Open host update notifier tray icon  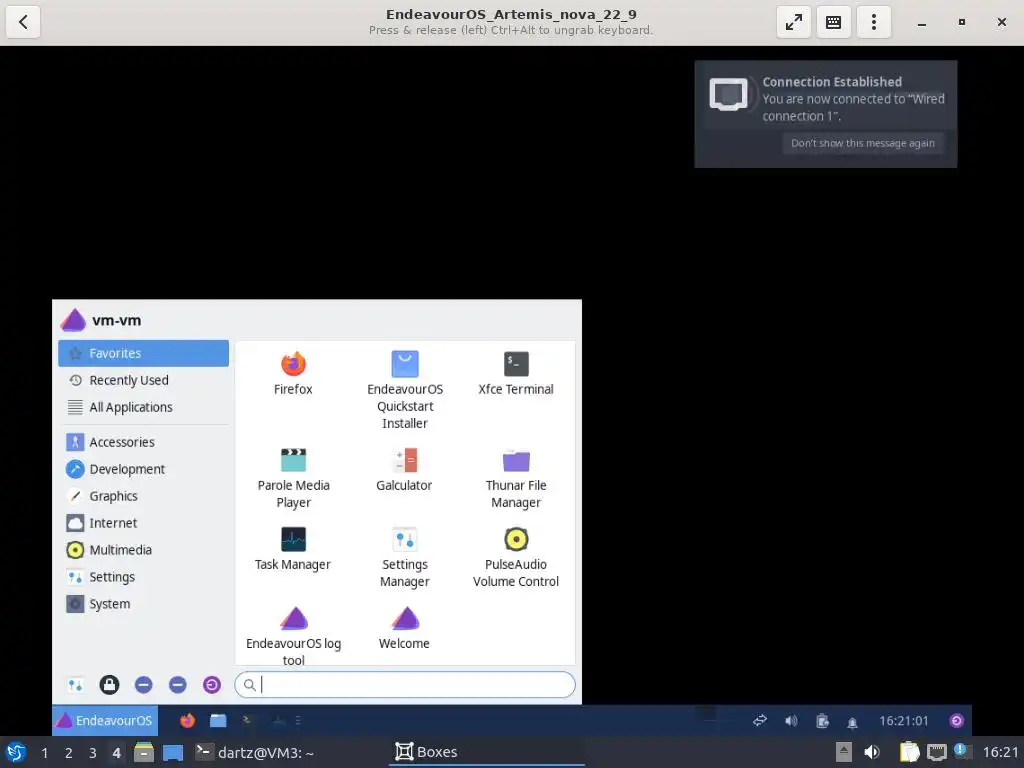[962, 751]
